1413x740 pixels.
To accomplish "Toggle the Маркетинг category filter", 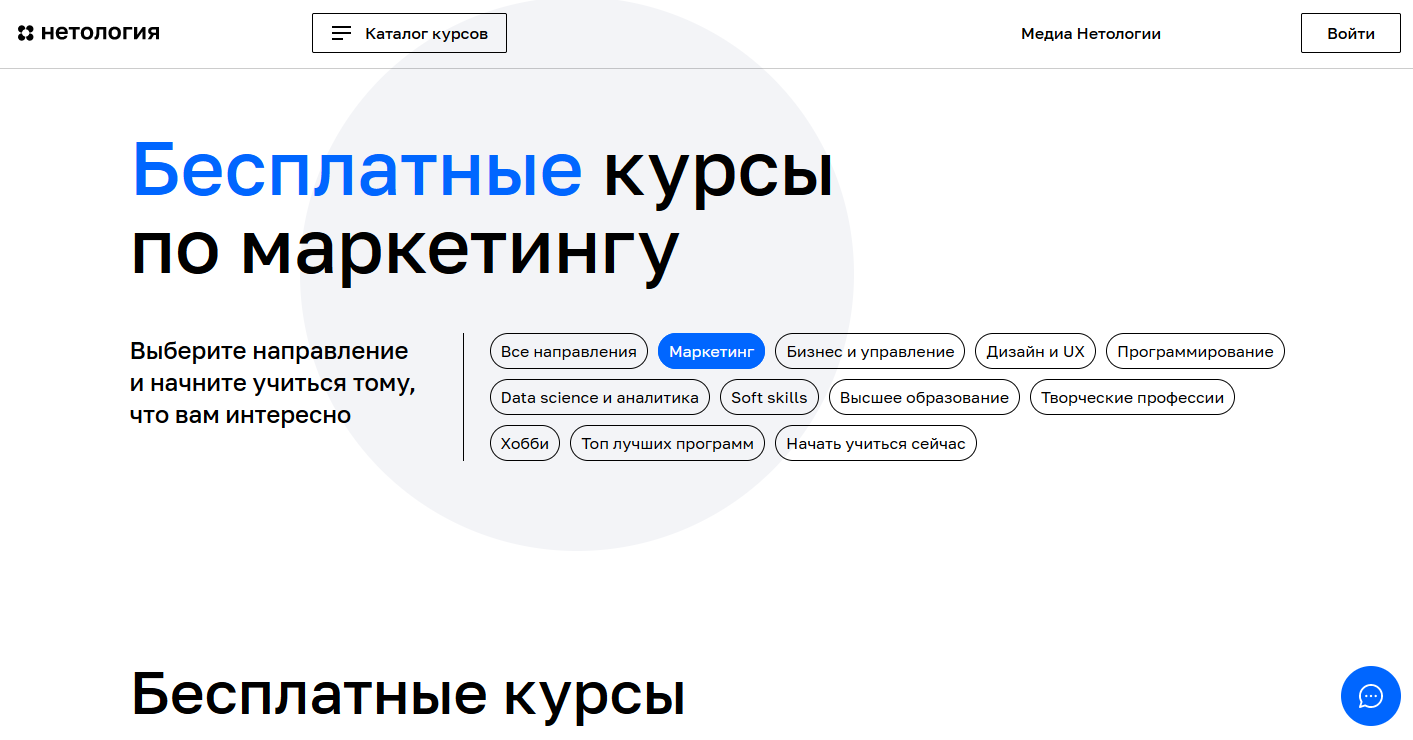I will pos(711,351).
